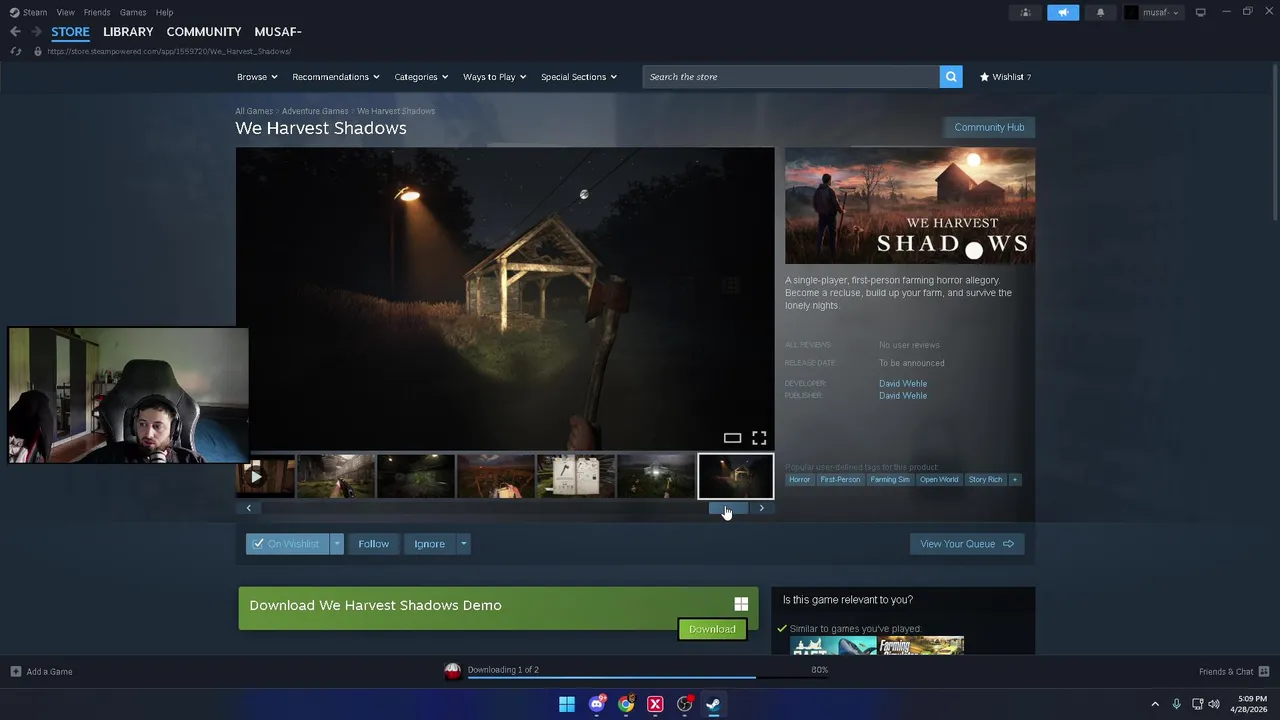The height and width of the screenshot is (720, 1280).
Task: Open Google Chrome from the taskbar
Action: (x=626, y=705)
